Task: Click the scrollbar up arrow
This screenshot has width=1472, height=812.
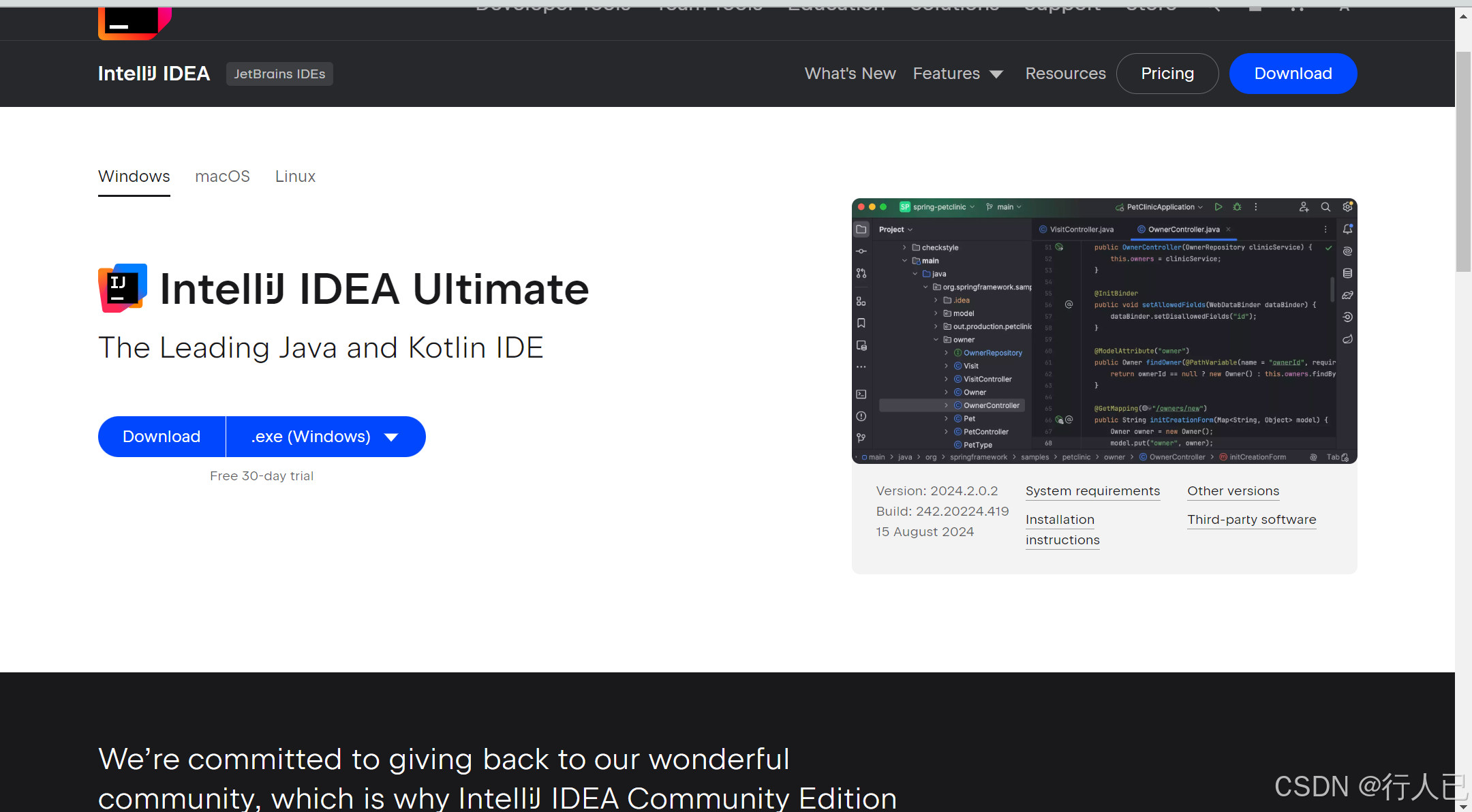Action: 1463,16
